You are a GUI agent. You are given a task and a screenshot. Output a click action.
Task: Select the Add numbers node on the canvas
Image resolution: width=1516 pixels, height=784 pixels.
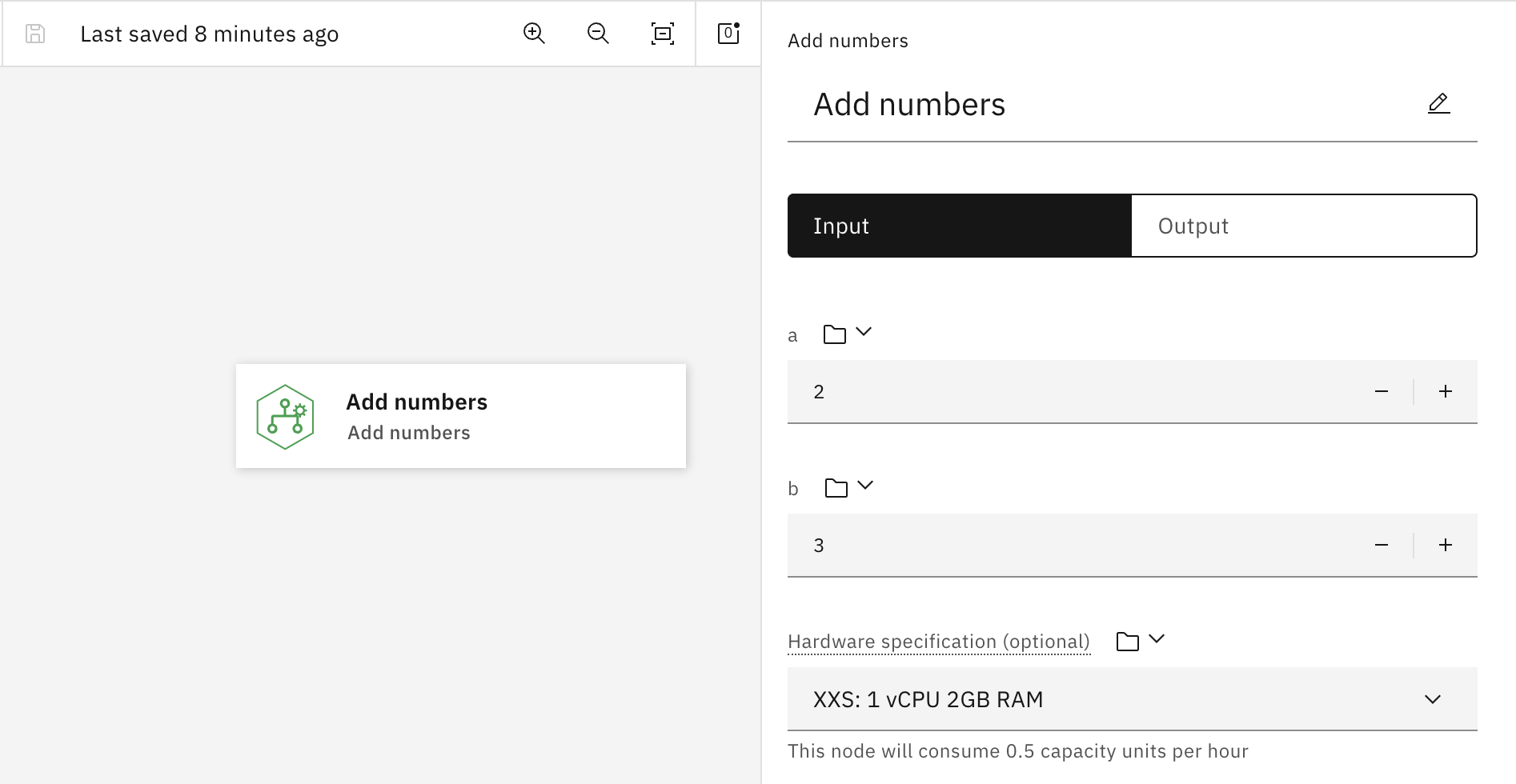(x=460, y=415)
